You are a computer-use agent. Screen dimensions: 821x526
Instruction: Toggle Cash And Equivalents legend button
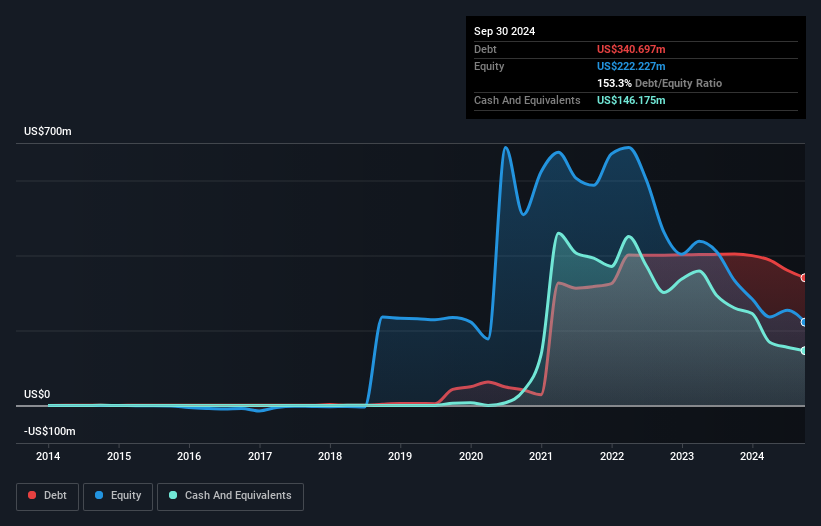click(x=230, y=496)
